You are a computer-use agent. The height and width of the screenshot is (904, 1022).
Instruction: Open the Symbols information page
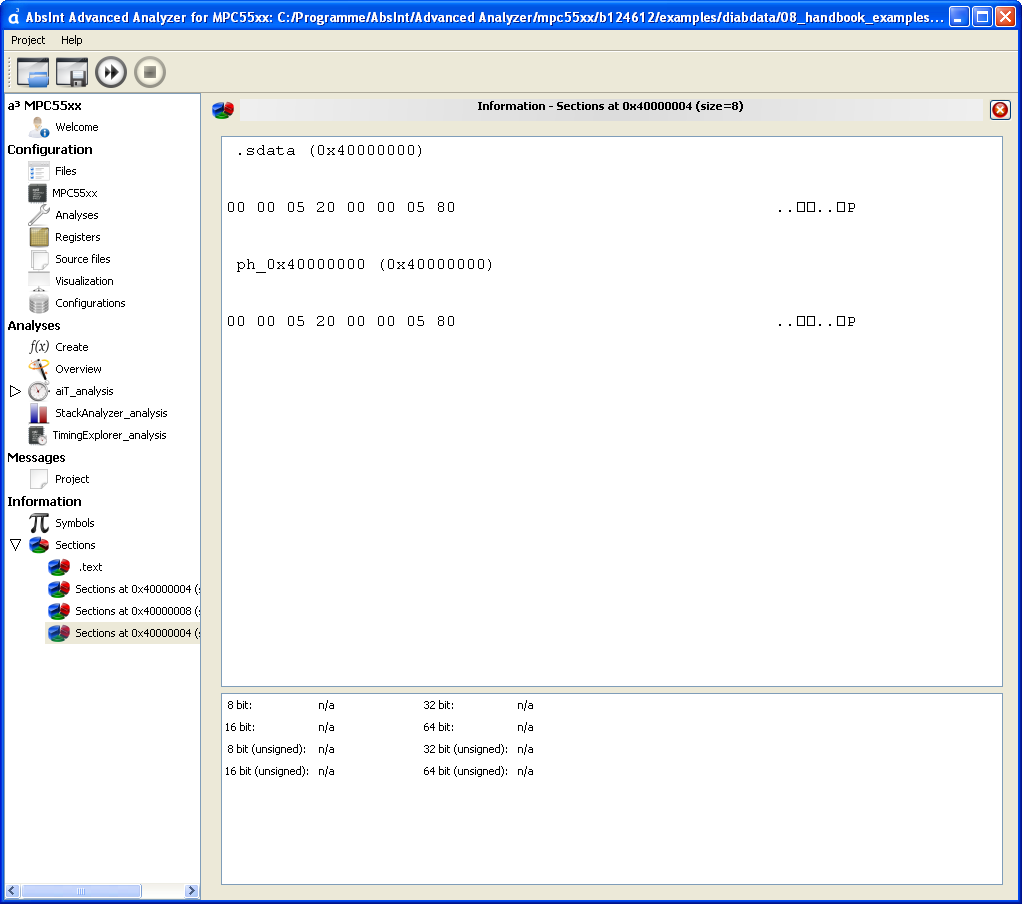pyautogui.click(x=75, y=523)
